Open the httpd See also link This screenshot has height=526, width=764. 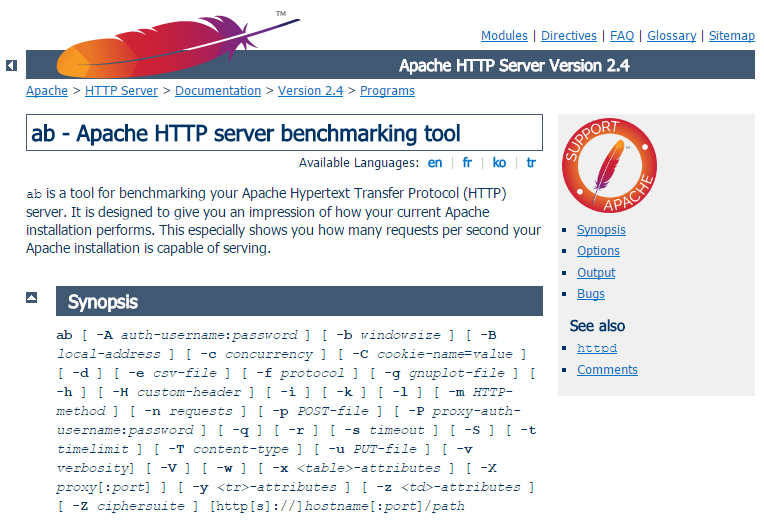(x=597, y=349)
